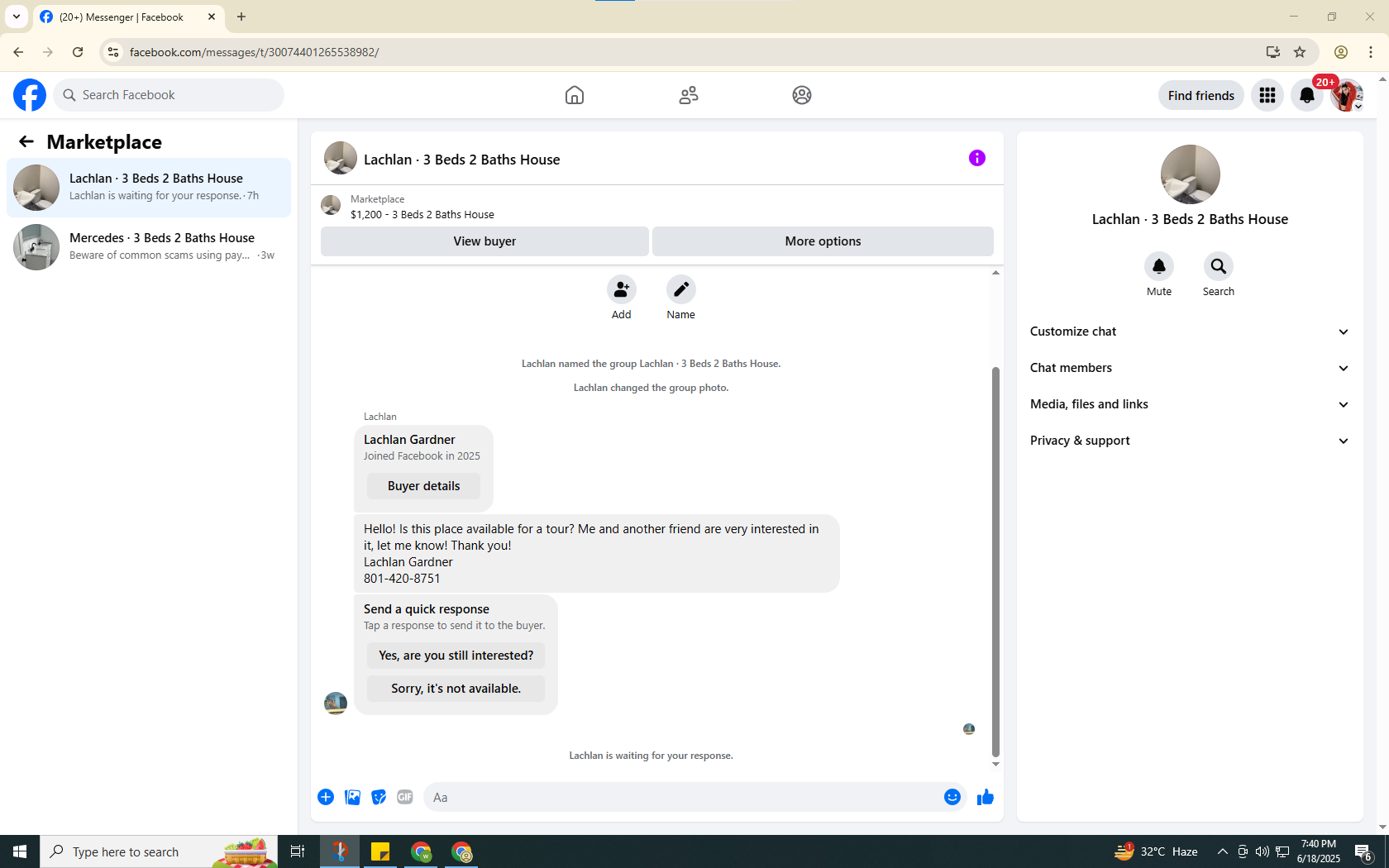
Task: Open the Facebook home logo
Action: click(x=30, y=95)
